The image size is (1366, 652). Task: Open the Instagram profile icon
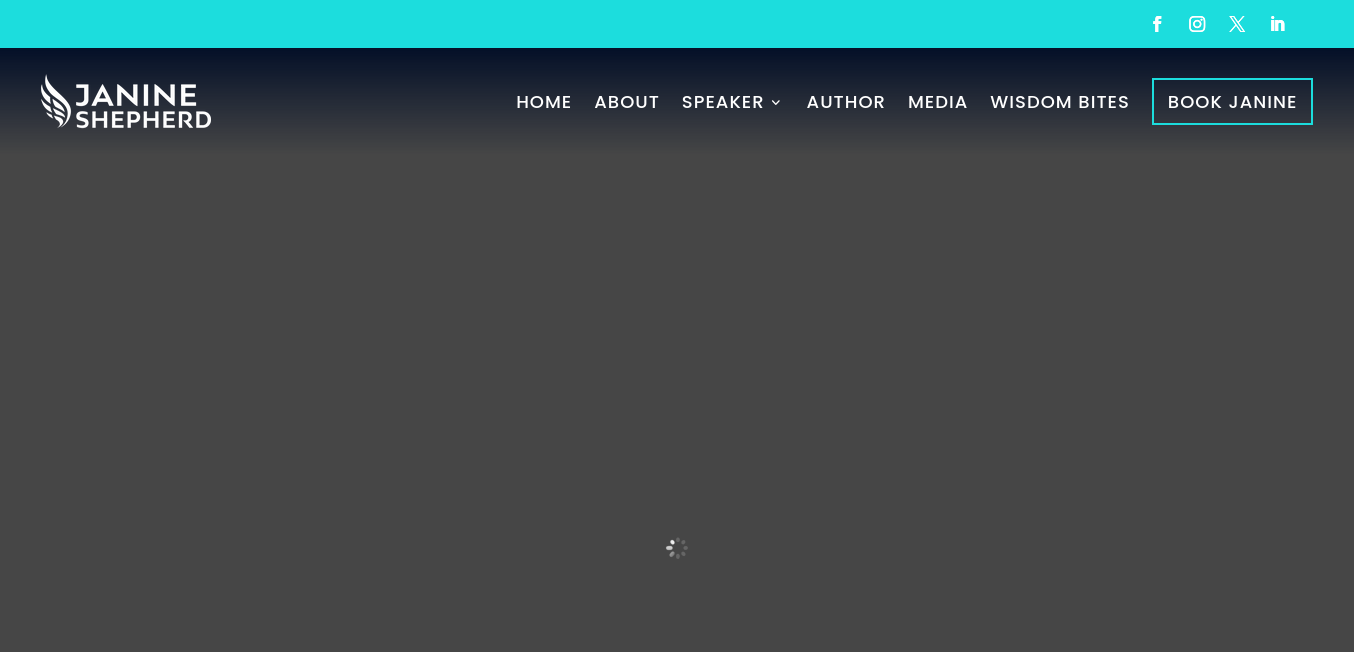pos(1197,24)
